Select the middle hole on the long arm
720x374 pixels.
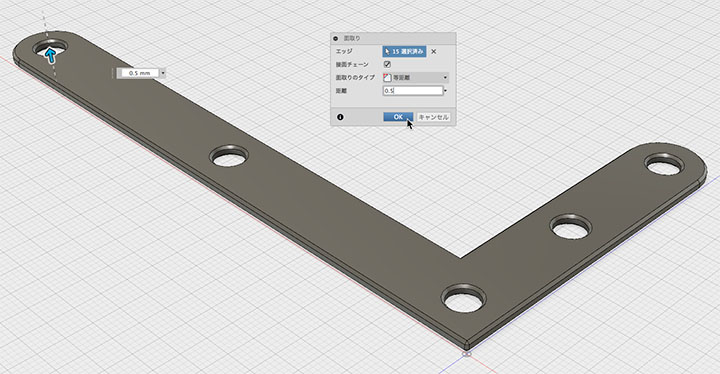coord(229,157)
